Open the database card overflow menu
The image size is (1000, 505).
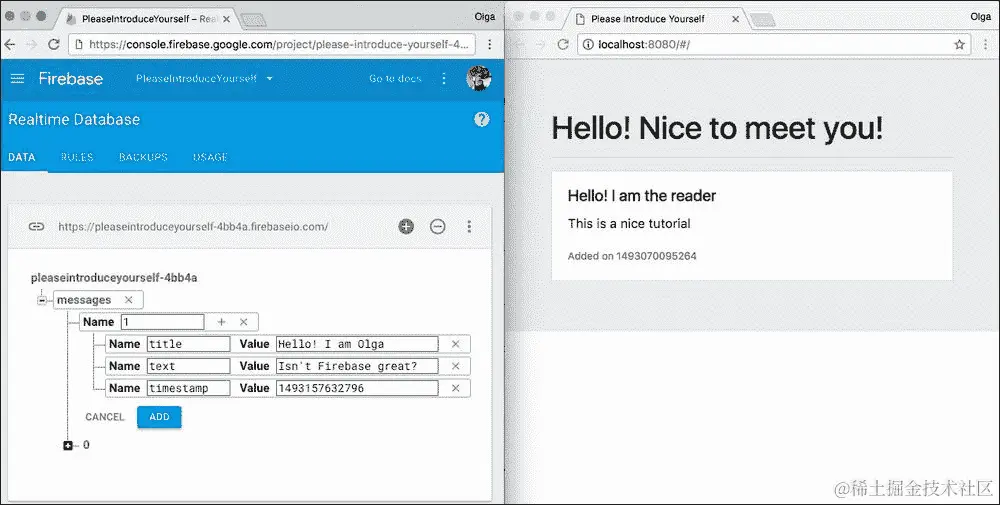tap(469, 226)
